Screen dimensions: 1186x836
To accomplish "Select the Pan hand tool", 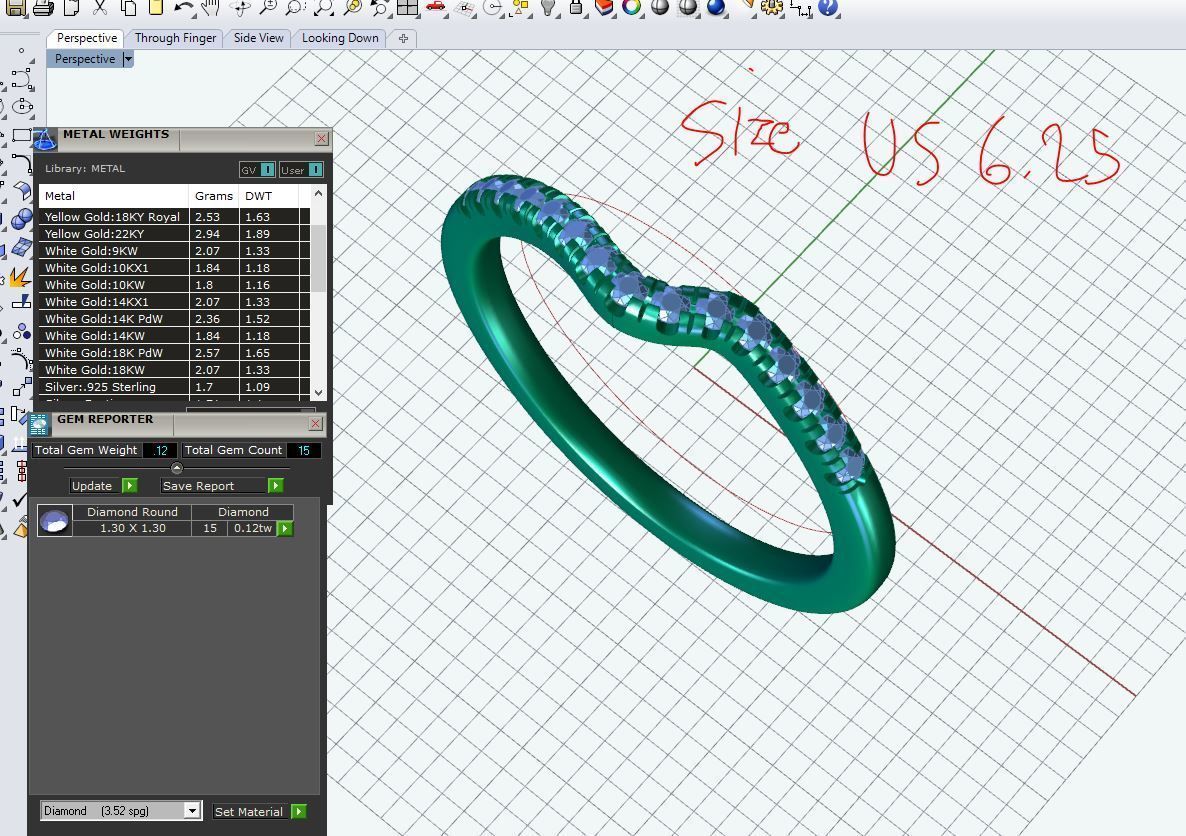I will (x=211, y=8).
